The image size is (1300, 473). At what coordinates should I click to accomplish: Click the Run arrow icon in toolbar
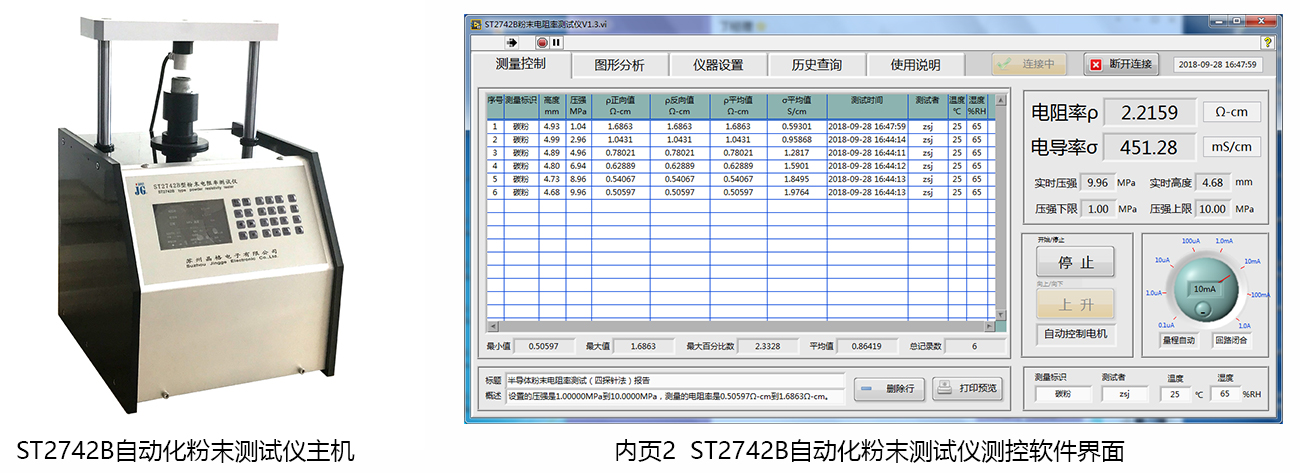click(511, 43)
